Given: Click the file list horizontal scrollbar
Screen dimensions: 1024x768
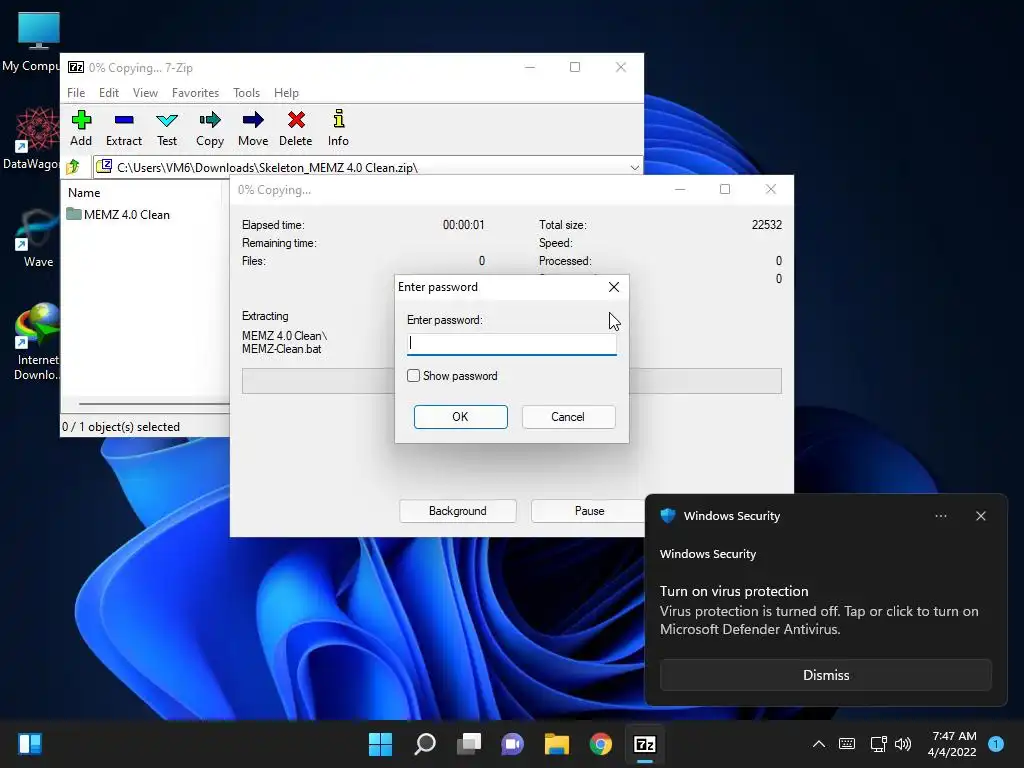Looking at the screenshot, I should point(153,404).
